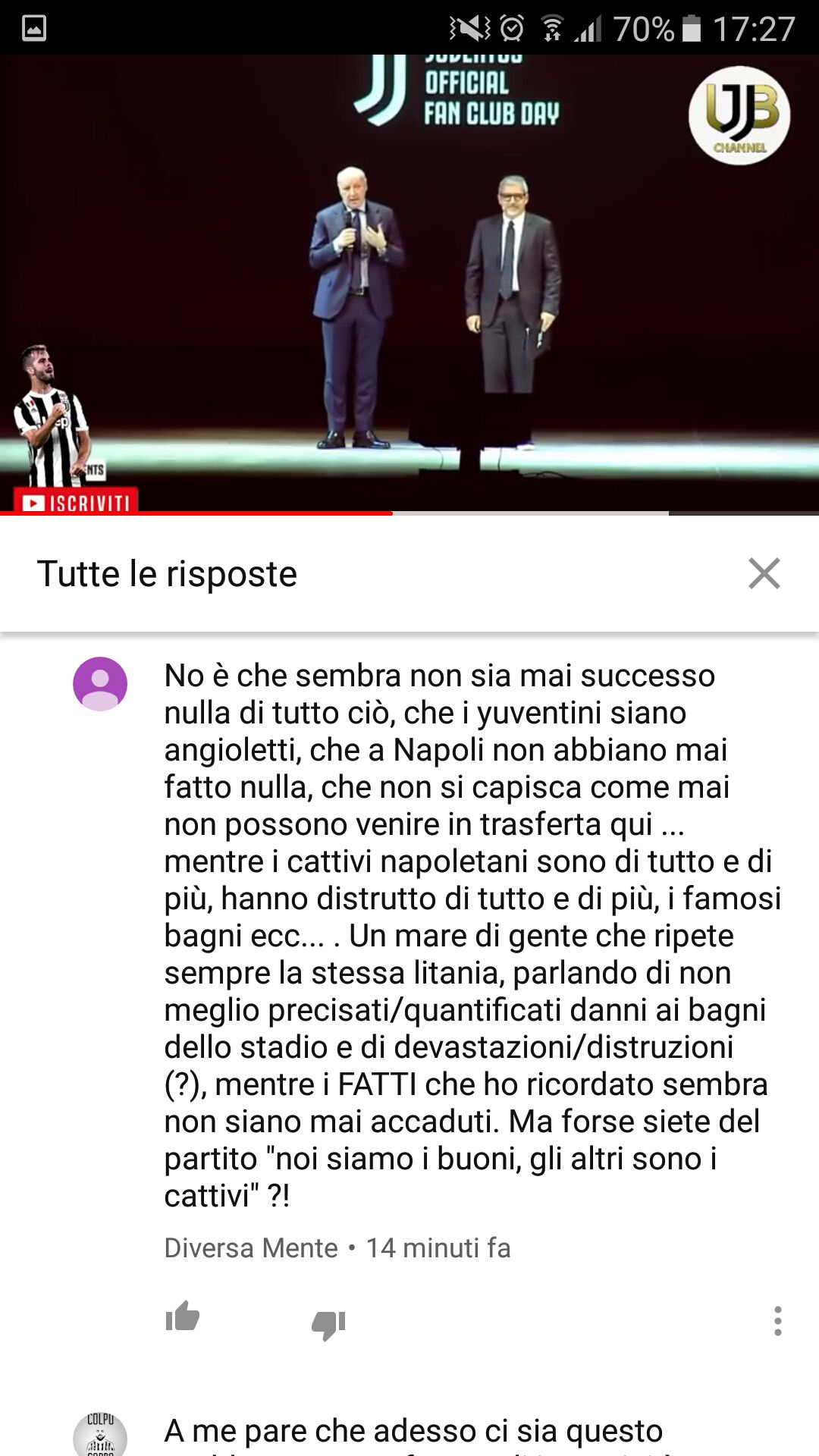Screen dimensions: 819x1456
Task: Tap the alarm clock status icon
Action: [x=512, y=29]
